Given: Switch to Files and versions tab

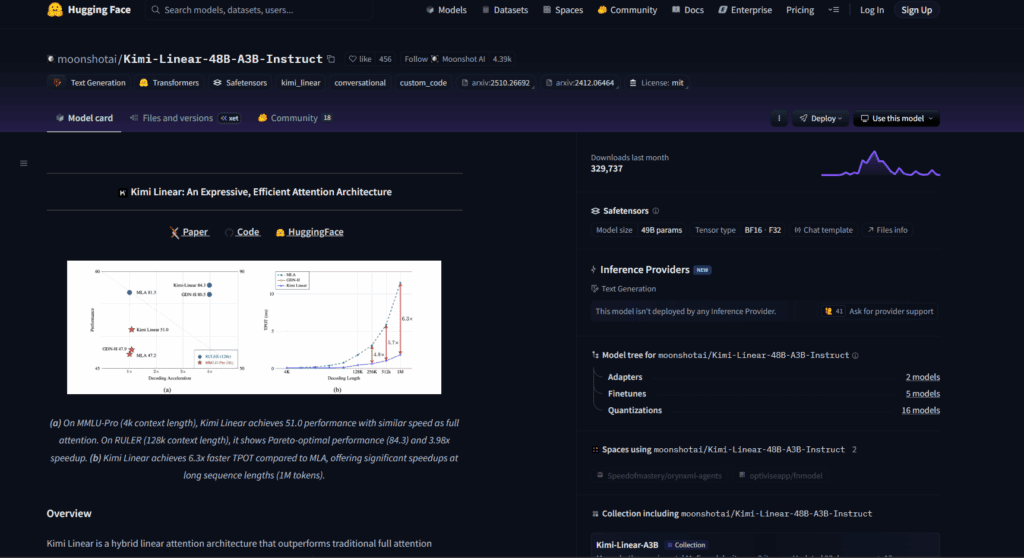Looking at the screenshot, I should coord(185,118).
